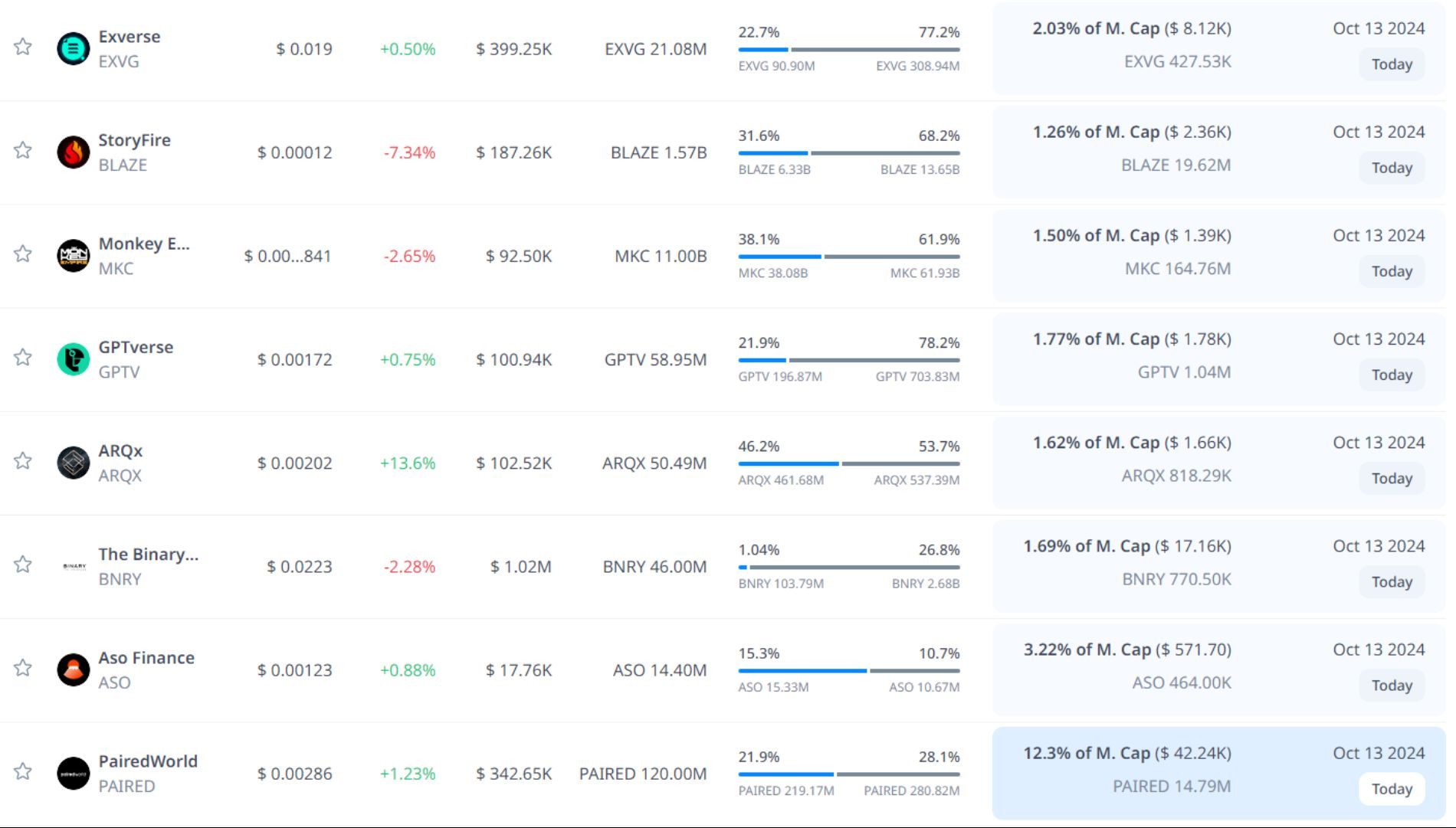The width and height of the screenshot is (1456, 828).
Task: Toggle watchlist star for PairedWorld
Action: [23, 771]
